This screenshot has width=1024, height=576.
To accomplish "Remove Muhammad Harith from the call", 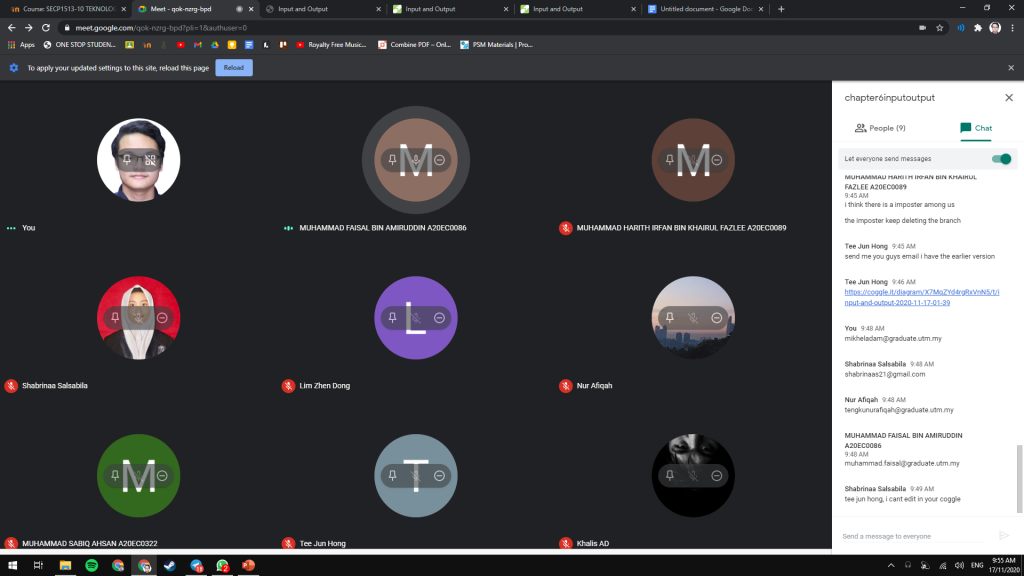I will tap(717, 160).
